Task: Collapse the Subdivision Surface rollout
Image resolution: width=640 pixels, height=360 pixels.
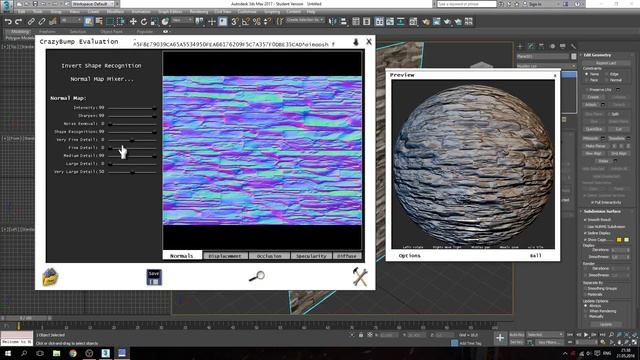Action: pyautogui.click(x=602, y=211)
